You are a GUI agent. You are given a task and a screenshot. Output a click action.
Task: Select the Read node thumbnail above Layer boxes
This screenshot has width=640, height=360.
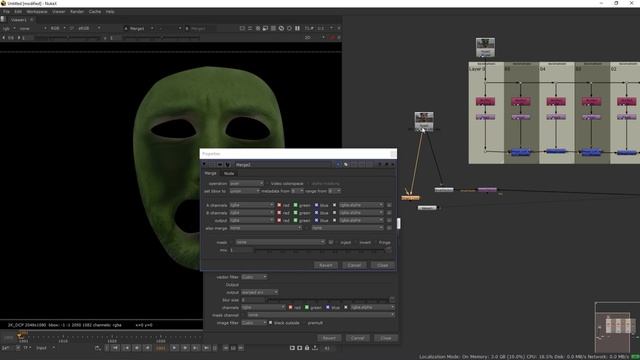(485, 47)
